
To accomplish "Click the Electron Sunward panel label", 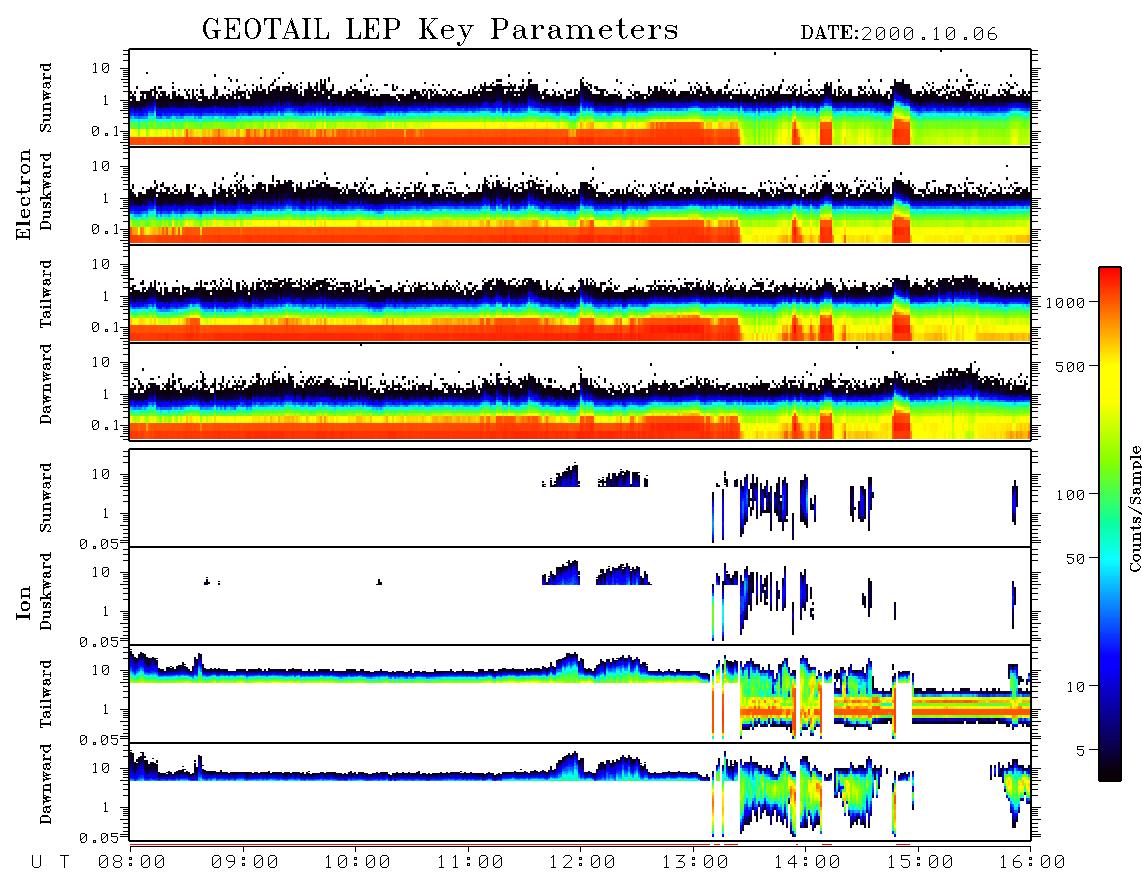I will click(x=45, y=98).
